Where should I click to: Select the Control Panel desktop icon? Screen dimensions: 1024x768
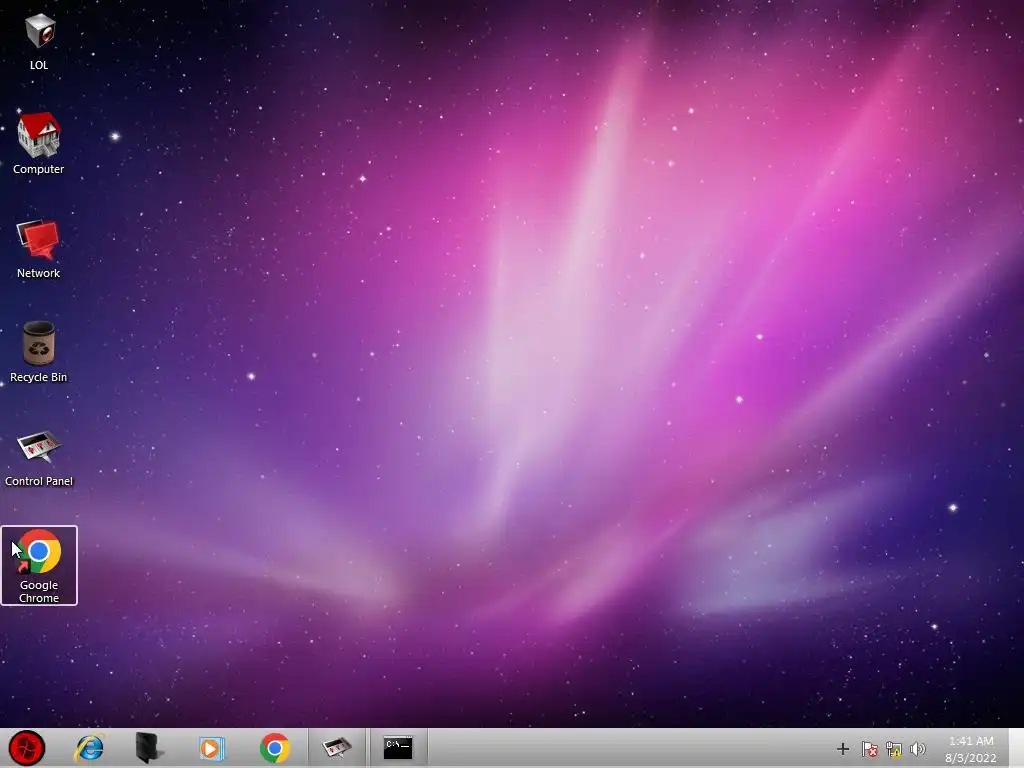coord(39,458)
